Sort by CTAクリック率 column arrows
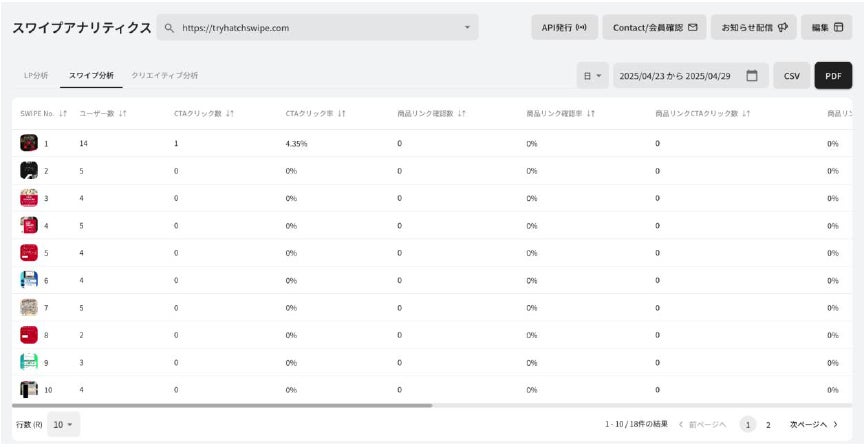 click(342, 114)
